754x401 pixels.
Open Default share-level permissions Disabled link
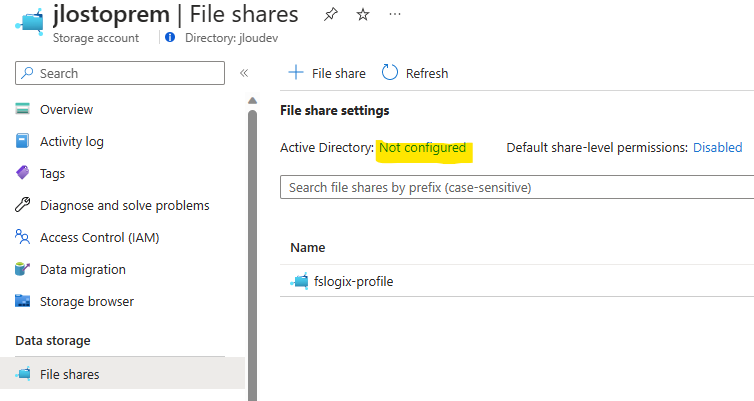tap(717, 148)
